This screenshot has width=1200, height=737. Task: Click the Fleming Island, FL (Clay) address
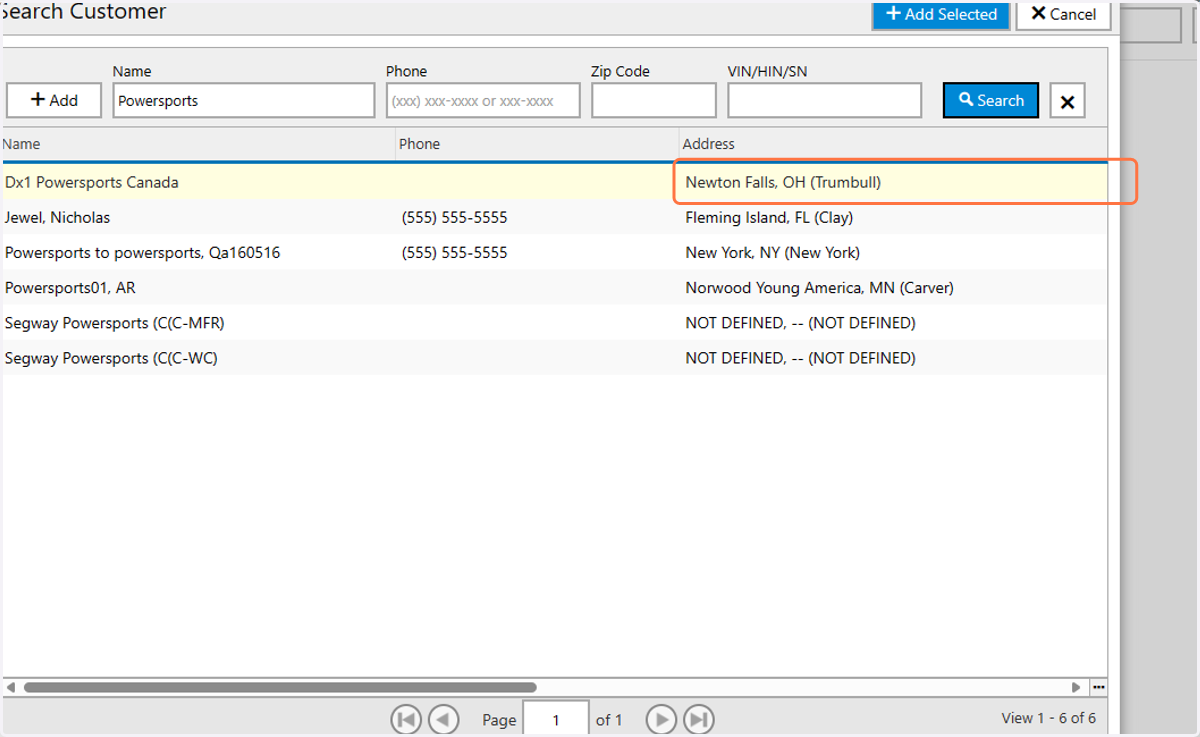point(769,218)
